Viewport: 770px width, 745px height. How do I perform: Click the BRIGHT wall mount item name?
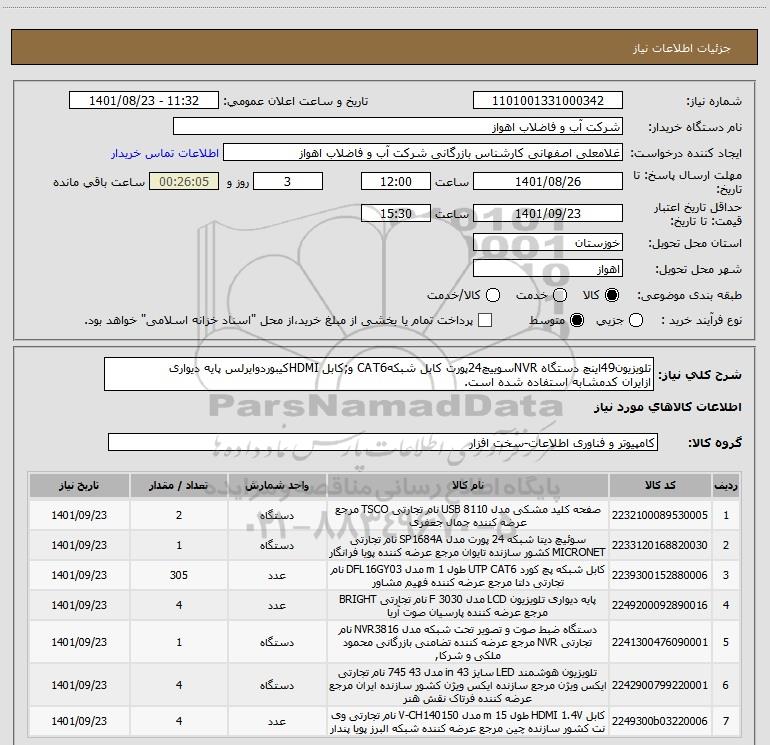(x=468, y=606)
